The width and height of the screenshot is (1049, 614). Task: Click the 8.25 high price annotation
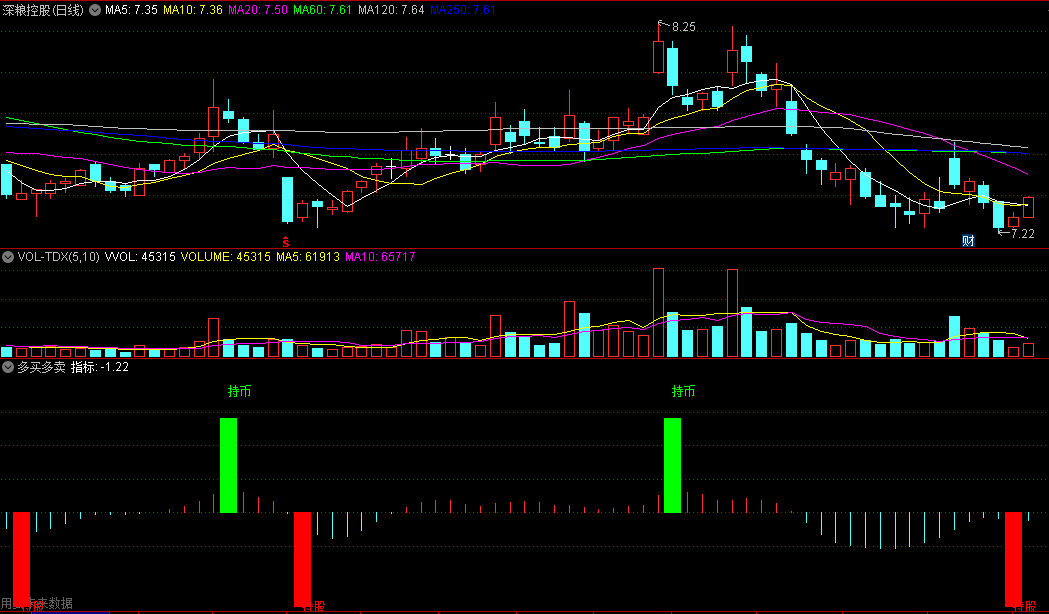(684, 27)
